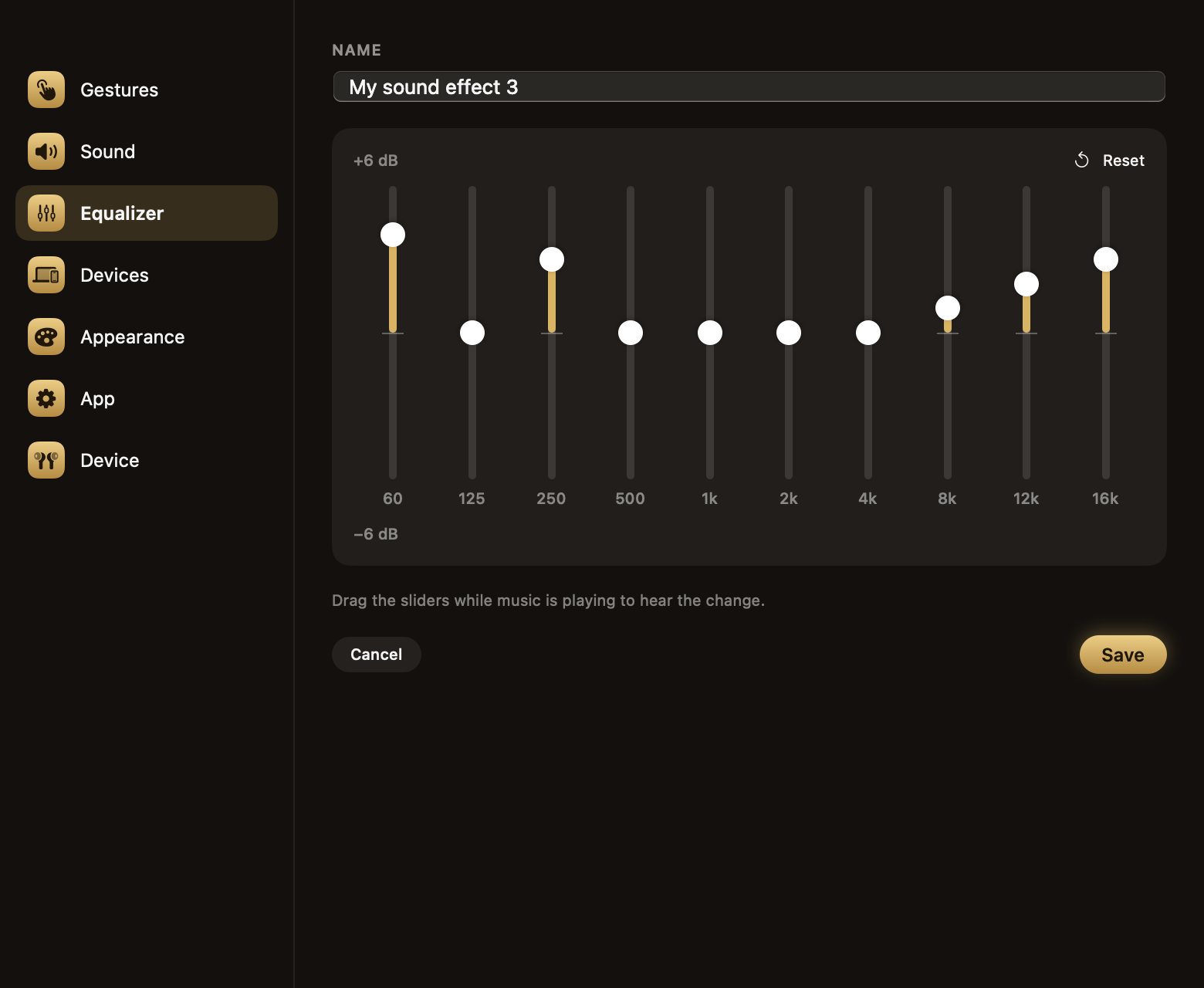1204x988 pixels.
Task: Click the Devices laptop icon
Action: click(x=46, y=275)
